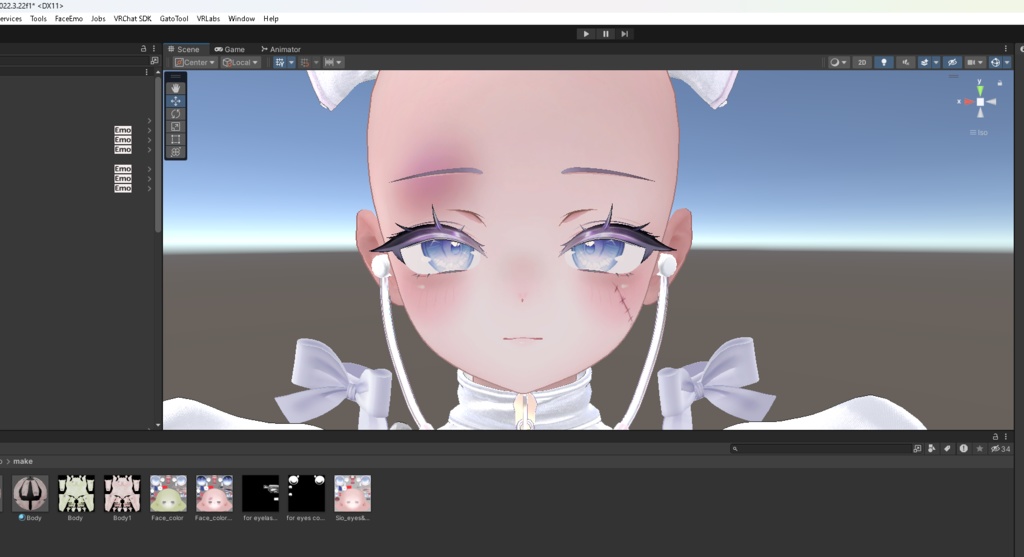Click the 'make' breadcrumb folder
The width and height of the screenshot is (1024, 557).
(x=23, y=462)
